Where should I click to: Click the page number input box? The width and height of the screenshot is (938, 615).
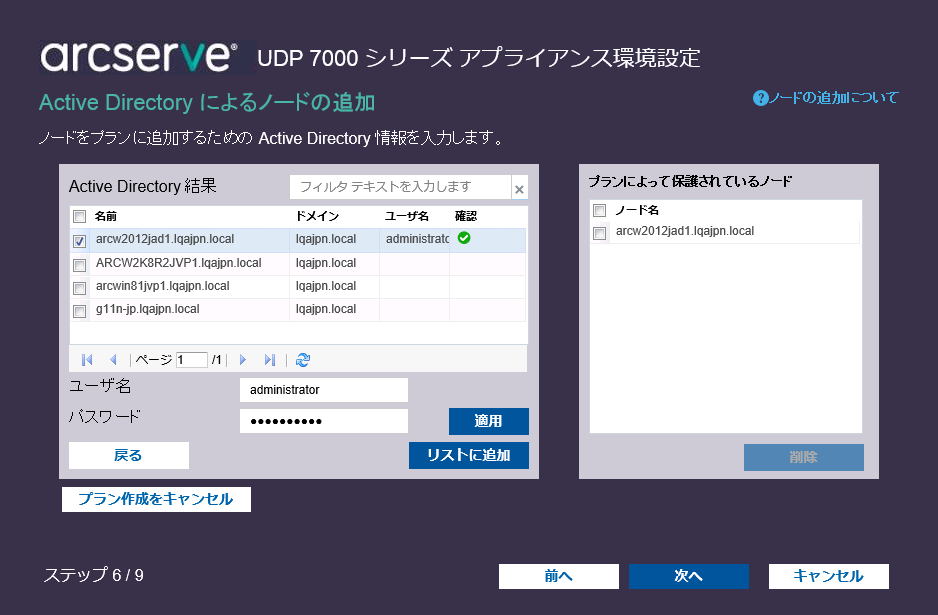pos(192,360)
